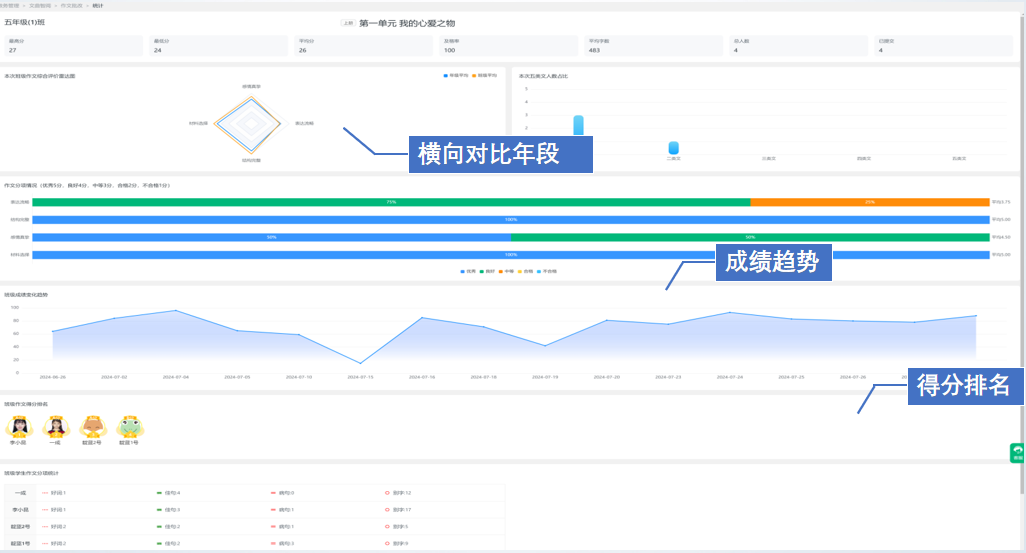Click the 最高分 statistic card
Viewport: 1026px width, 553px height.
click(x=74, y=46)
